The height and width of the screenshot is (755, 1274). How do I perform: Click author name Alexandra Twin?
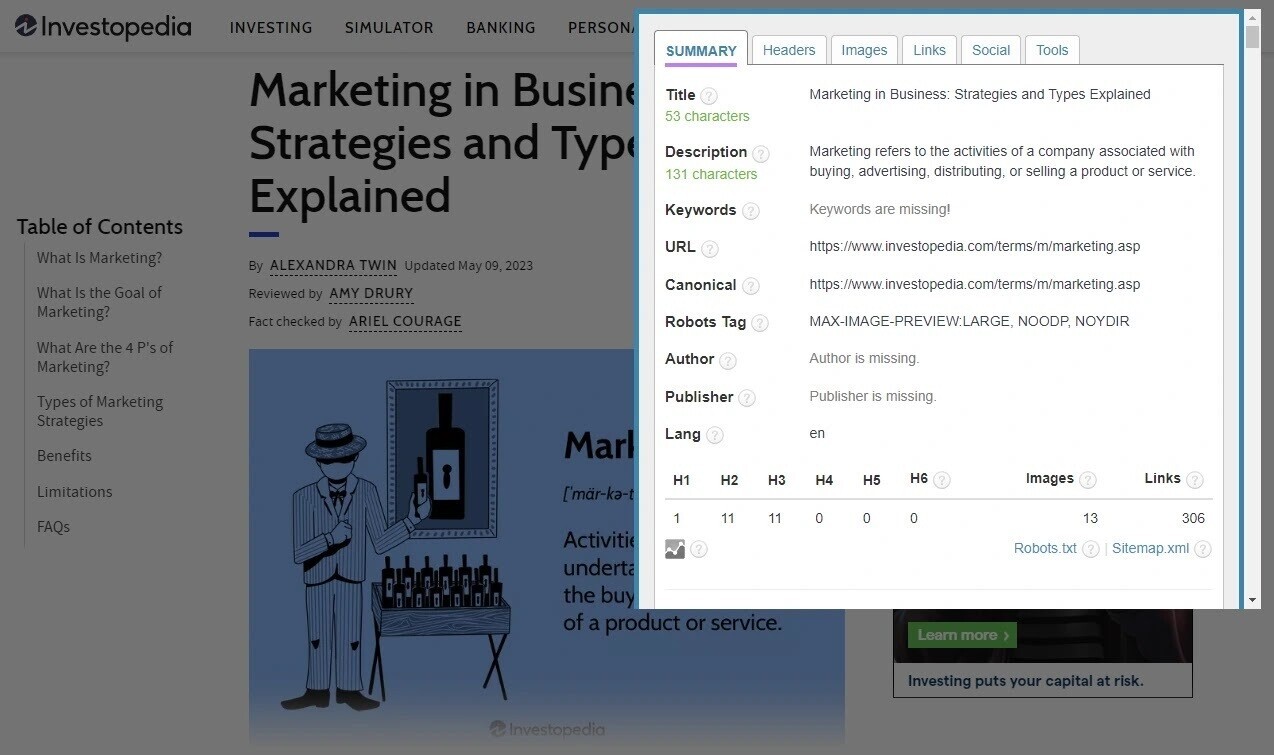pyautogui.click(x=333, y=266)
